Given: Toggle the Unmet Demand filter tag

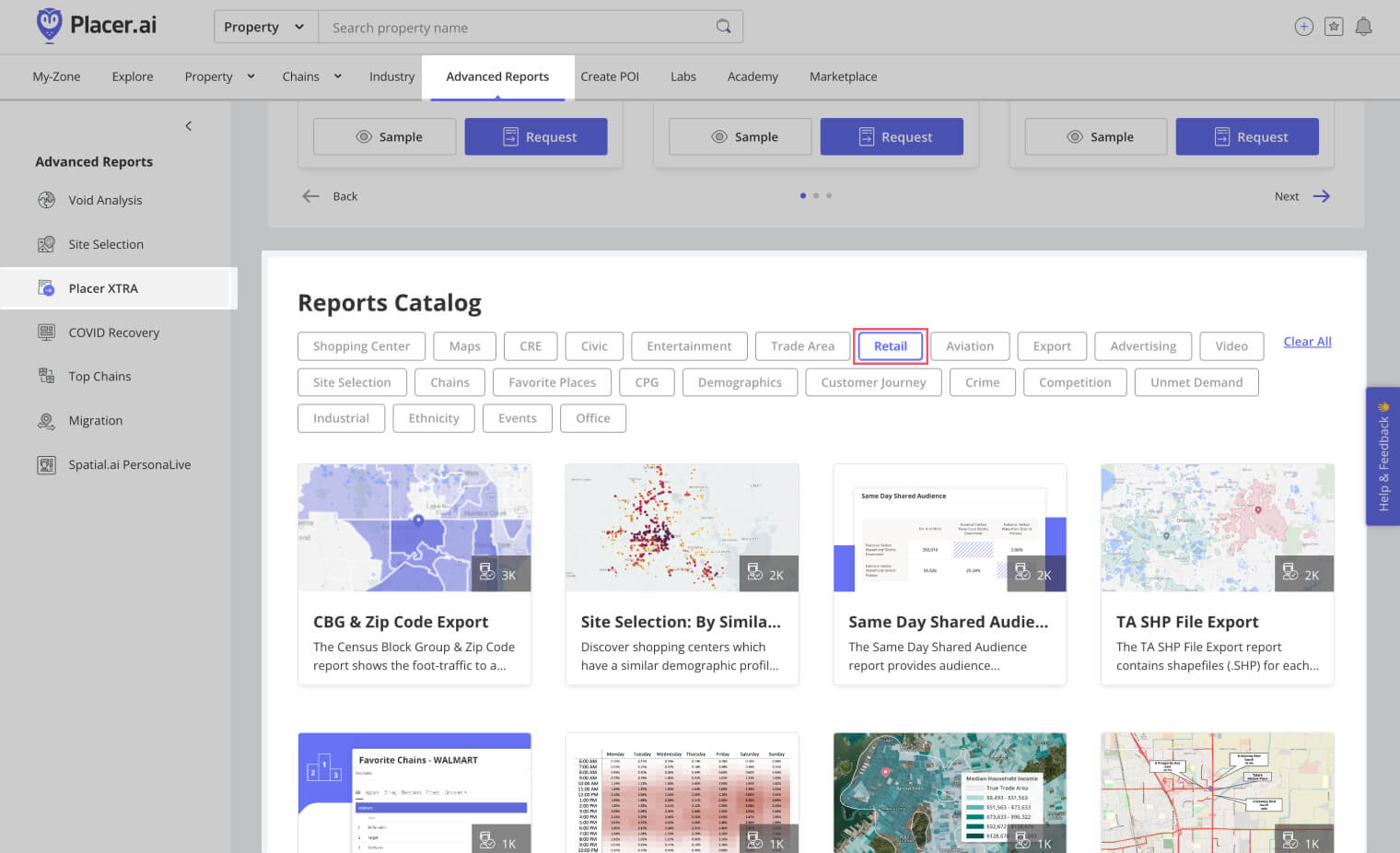Looking at the screenshot, I should (1196, 382).
